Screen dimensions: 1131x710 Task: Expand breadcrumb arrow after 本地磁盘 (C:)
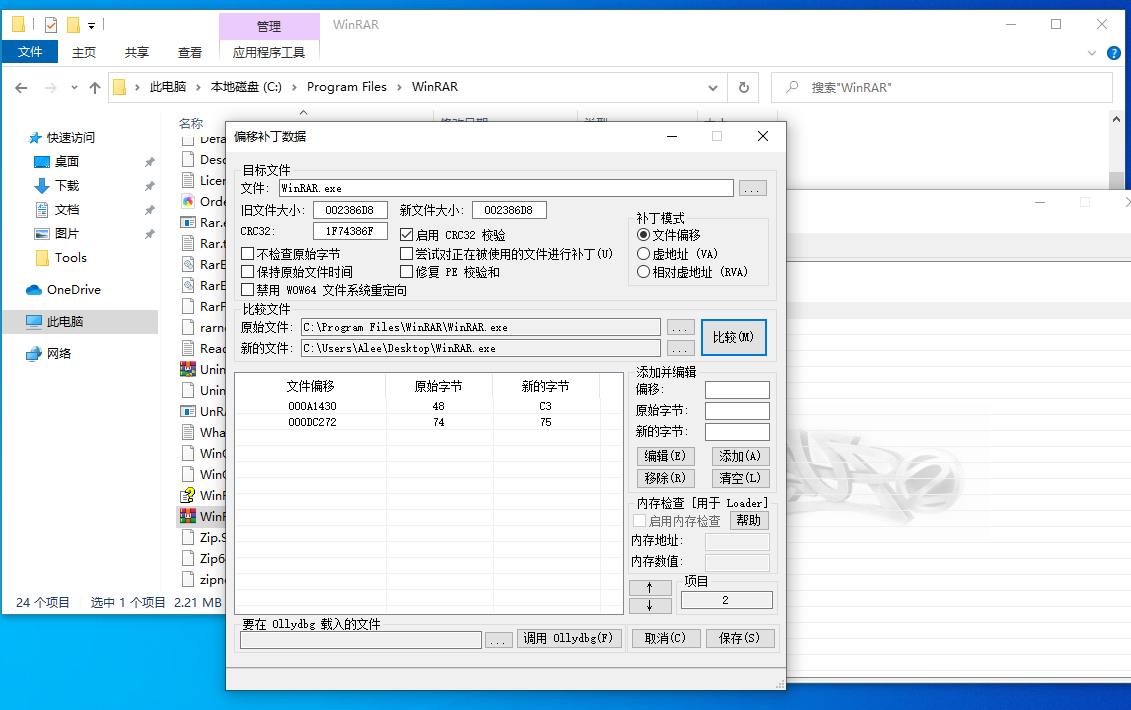(294, 87)
